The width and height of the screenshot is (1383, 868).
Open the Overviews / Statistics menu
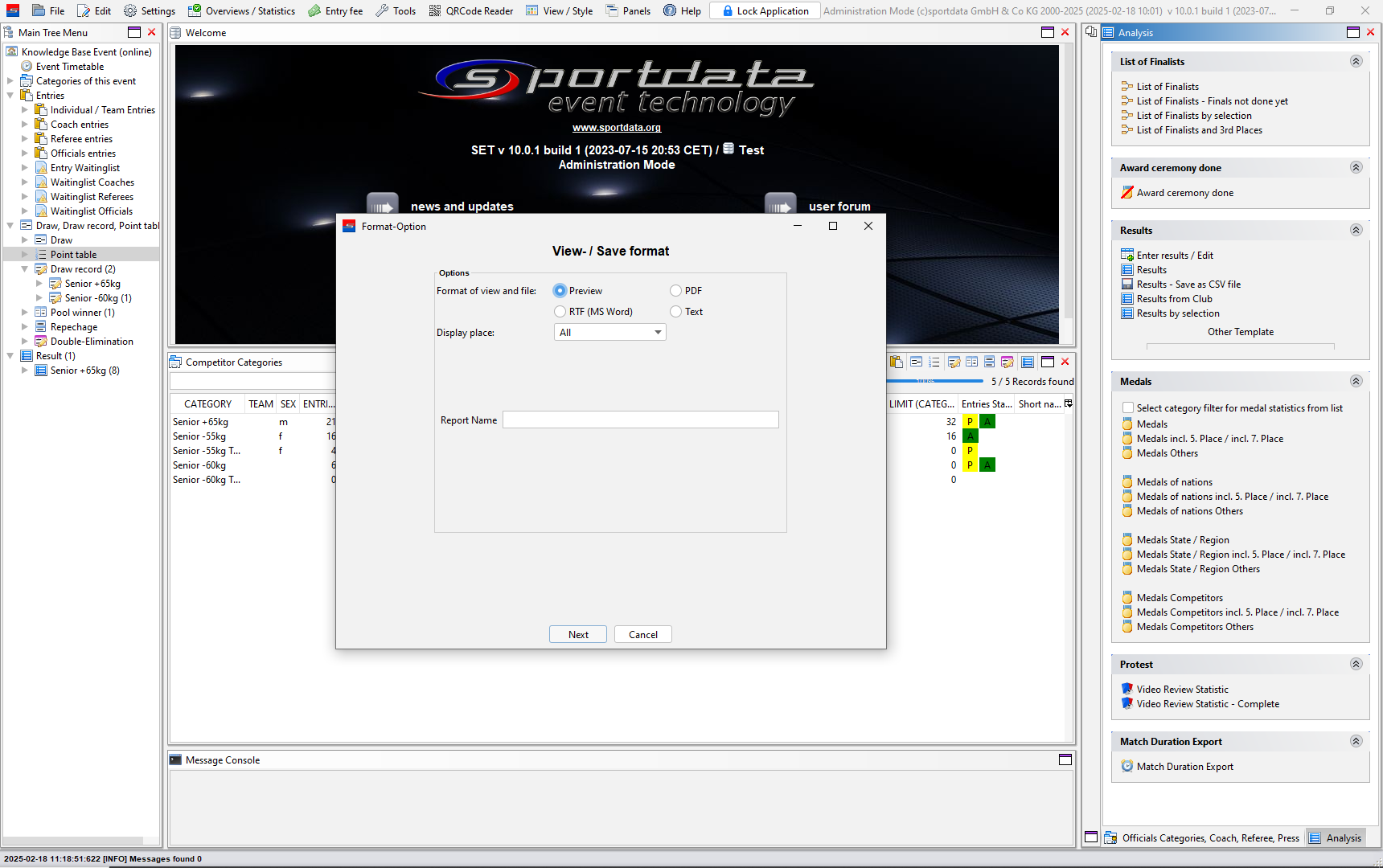coord(242,11)
